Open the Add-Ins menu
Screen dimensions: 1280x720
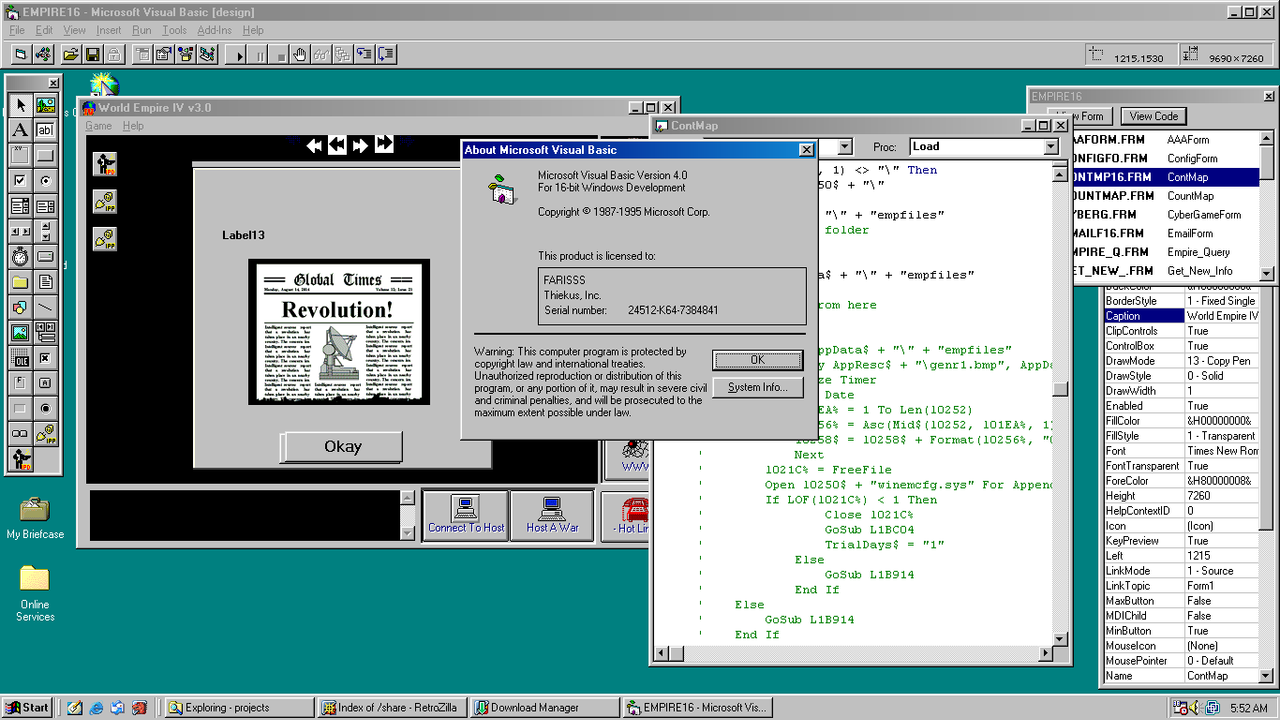[x=214, y=30]
